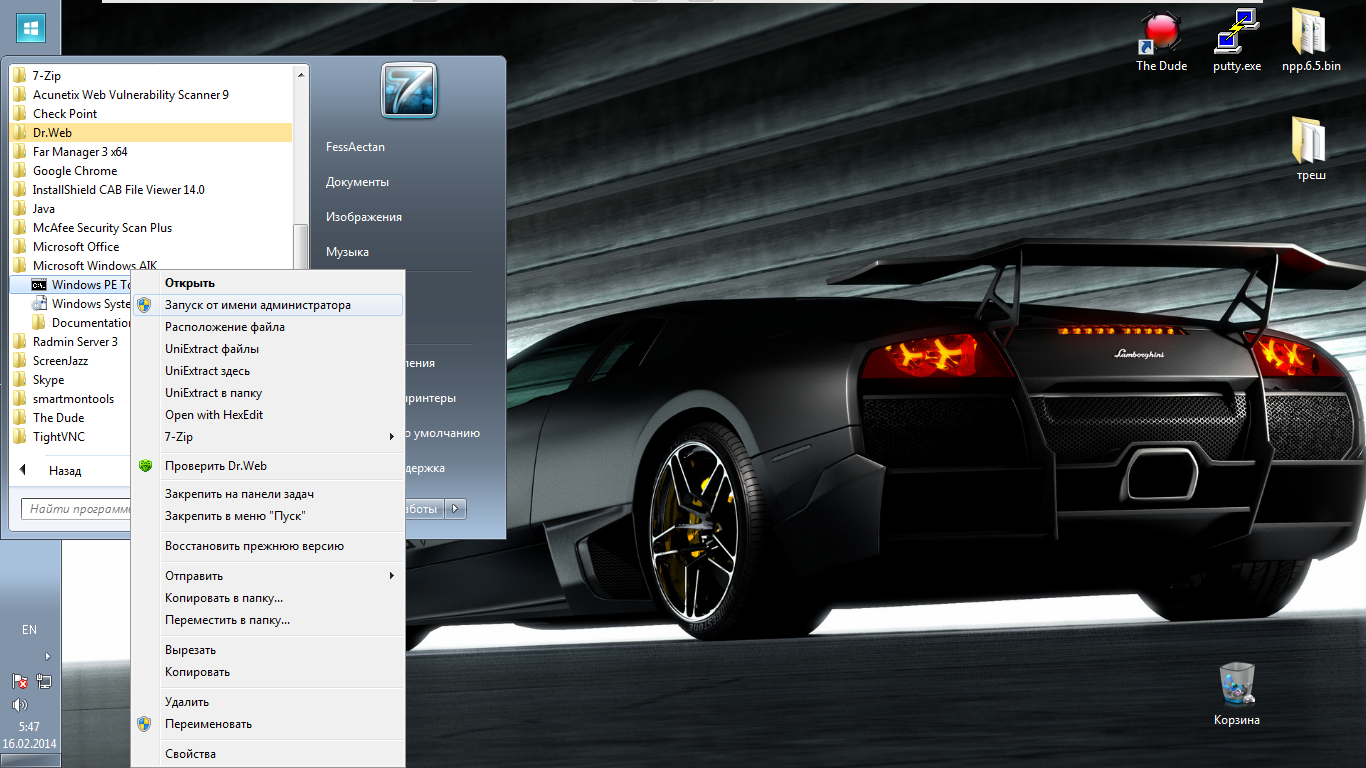Select Запуск от имени администратора
This screenshot has height=768, width=1366.
pyautogui.click(x=268, y=305)
